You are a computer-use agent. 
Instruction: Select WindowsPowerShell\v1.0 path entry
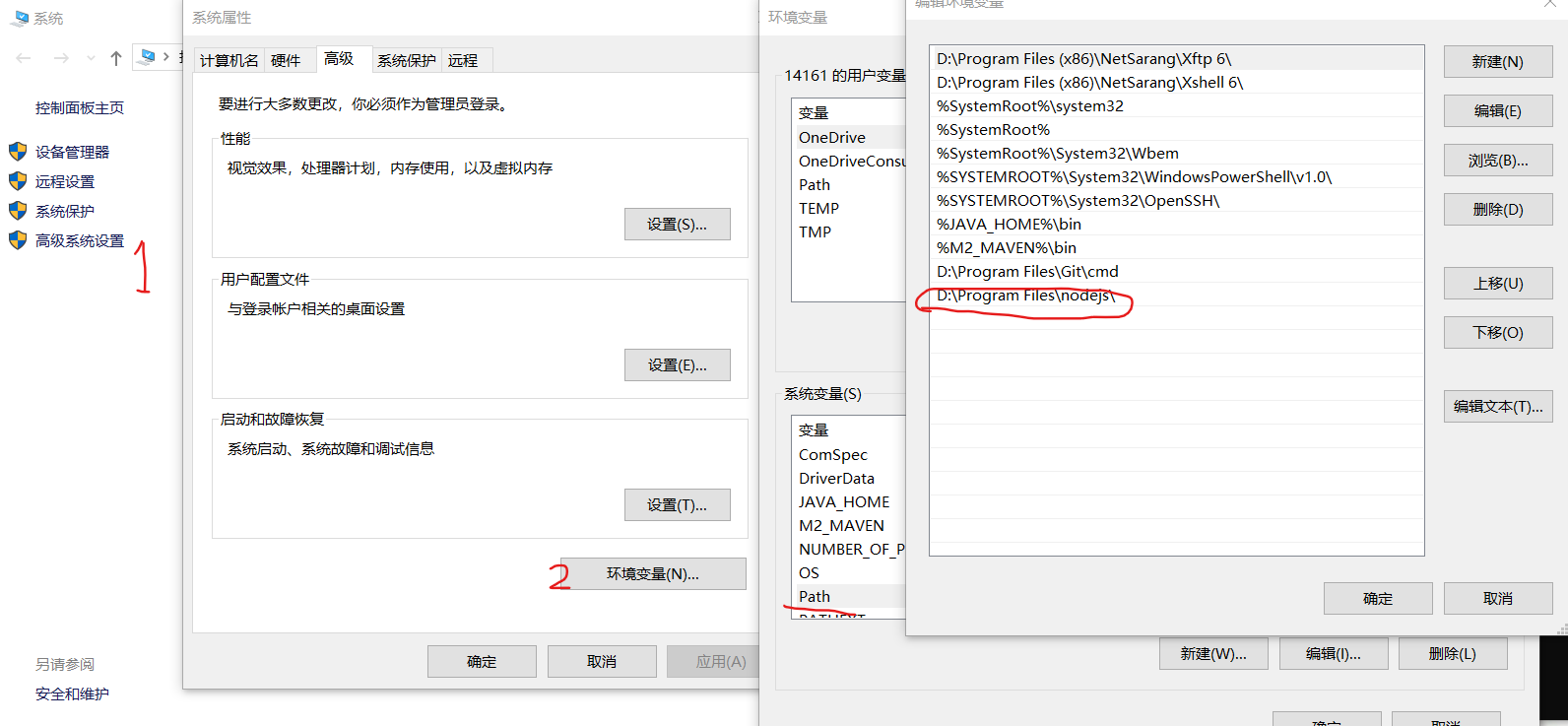(x=1177, y=177)
